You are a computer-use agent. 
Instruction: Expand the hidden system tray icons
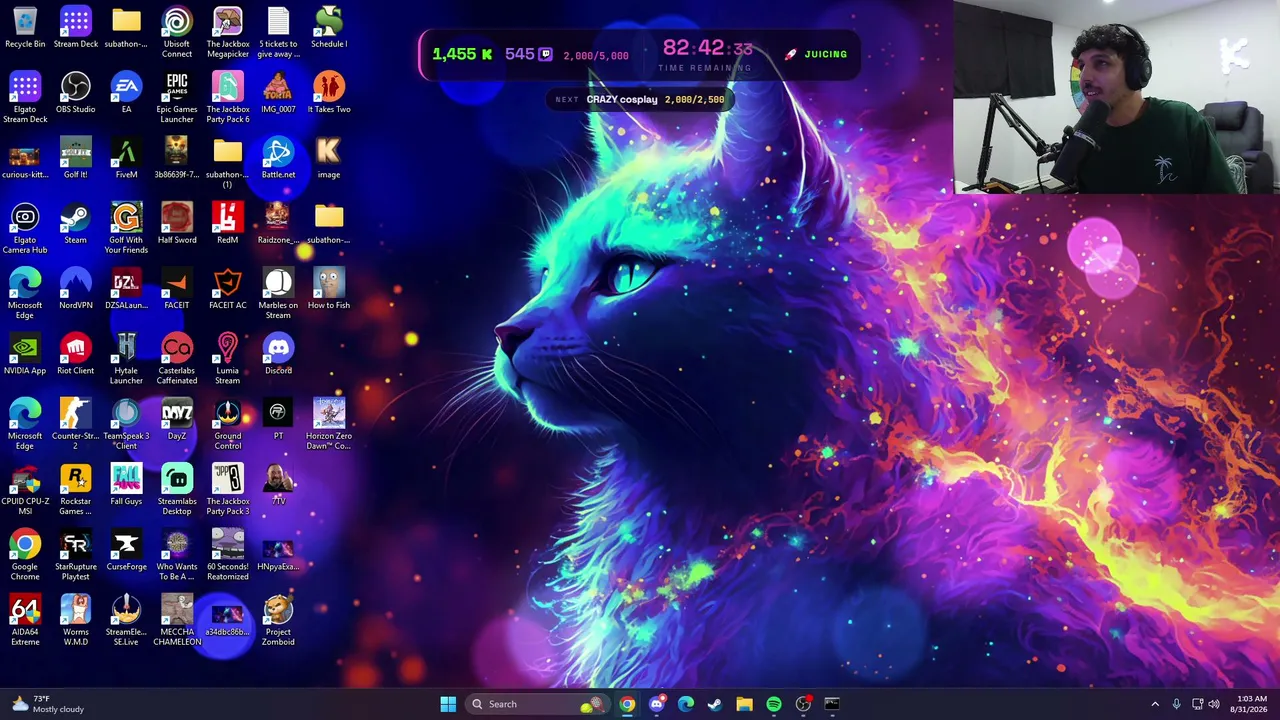1155,704
